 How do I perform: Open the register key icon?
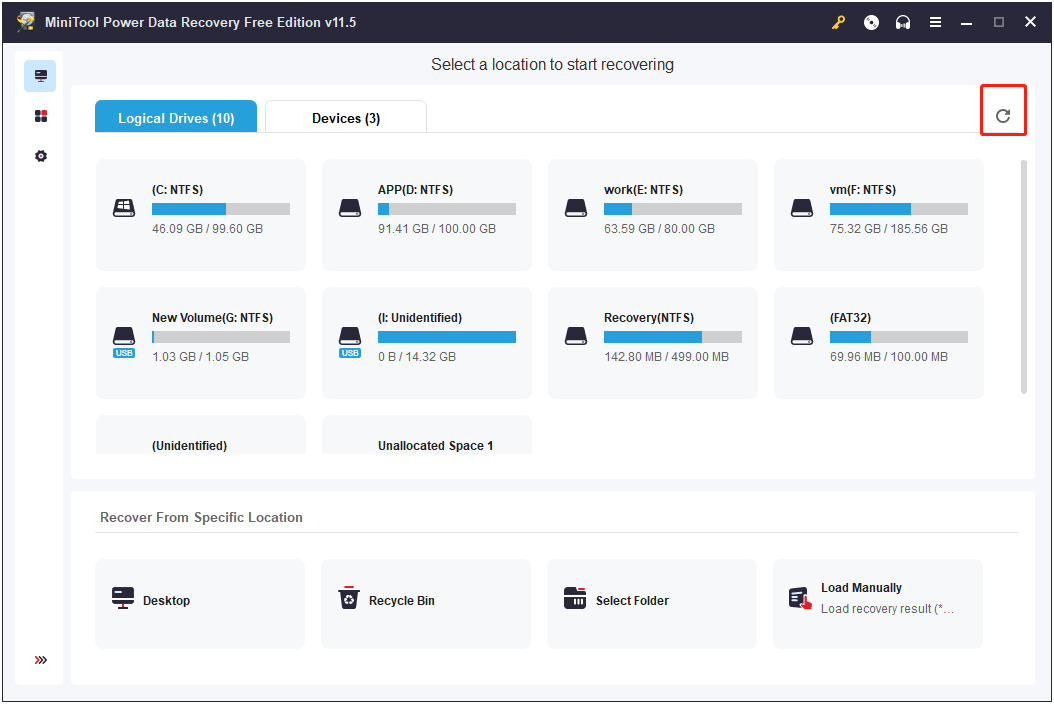pyautogui.click(x=838, y=22)
